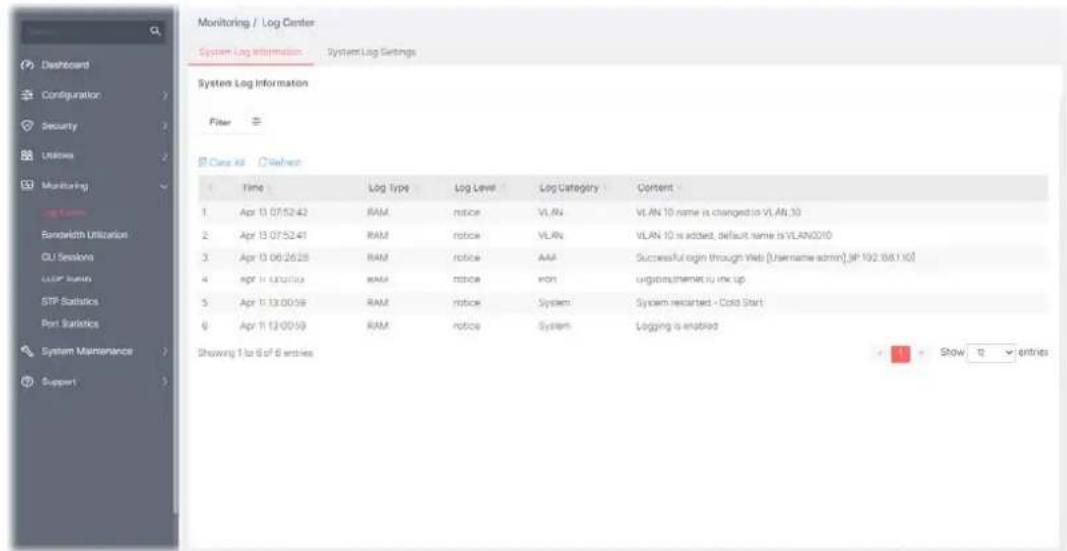Click the search magnifier icon in sidebar

155,31
